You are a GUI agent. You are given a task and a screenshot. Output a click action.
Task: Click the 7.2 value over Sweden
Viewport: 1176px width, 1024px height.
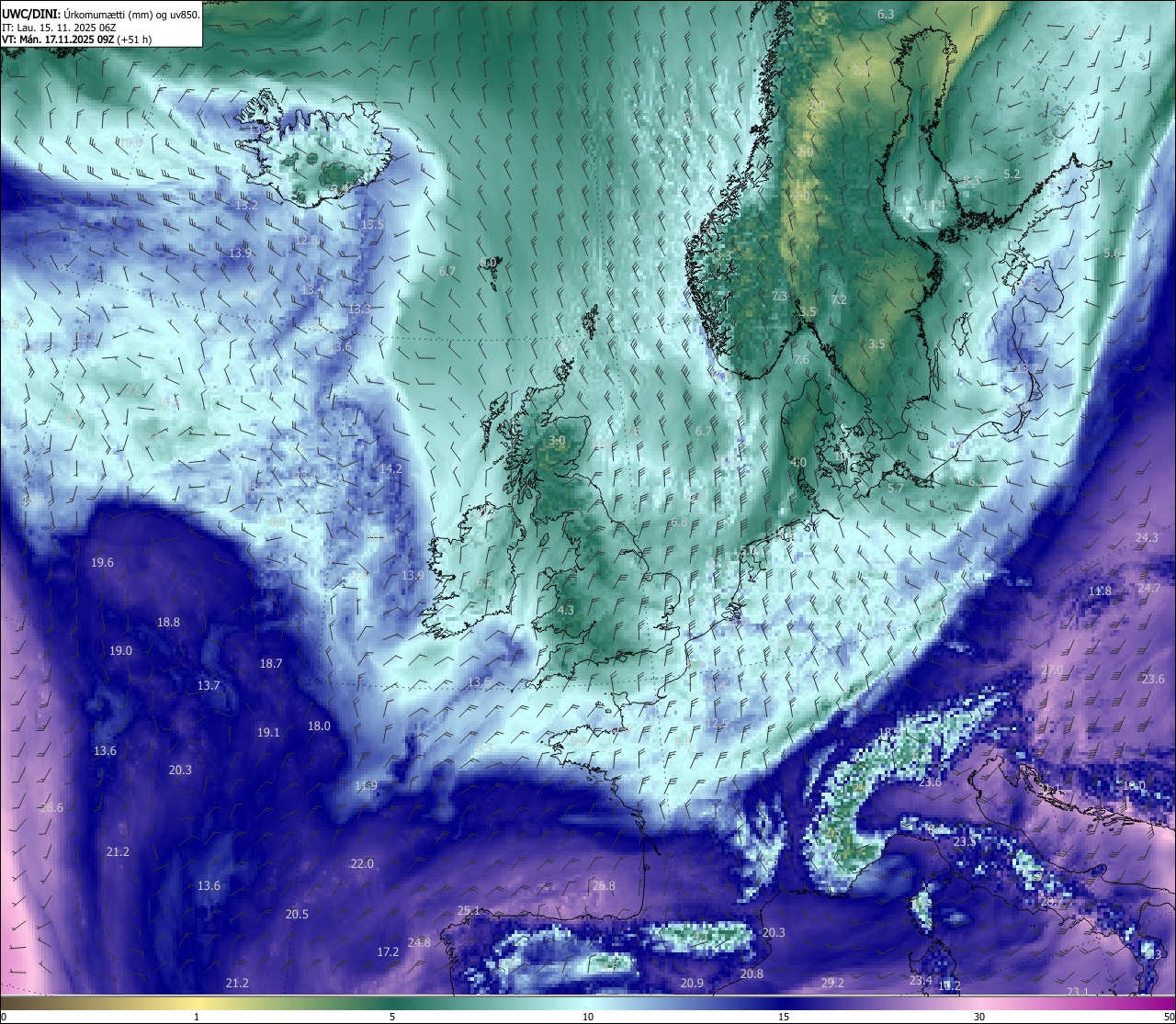839,299
